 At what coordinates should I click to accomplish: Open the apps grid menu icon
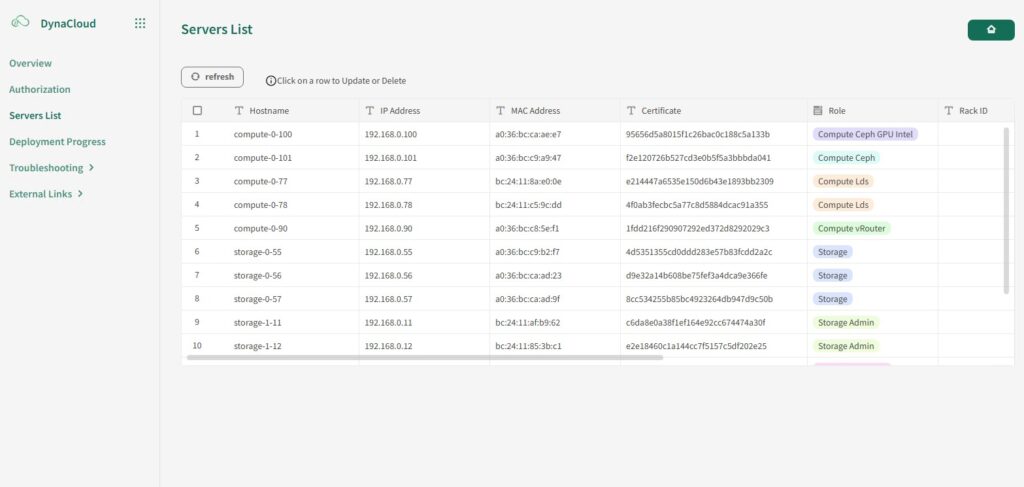[140, 23]
